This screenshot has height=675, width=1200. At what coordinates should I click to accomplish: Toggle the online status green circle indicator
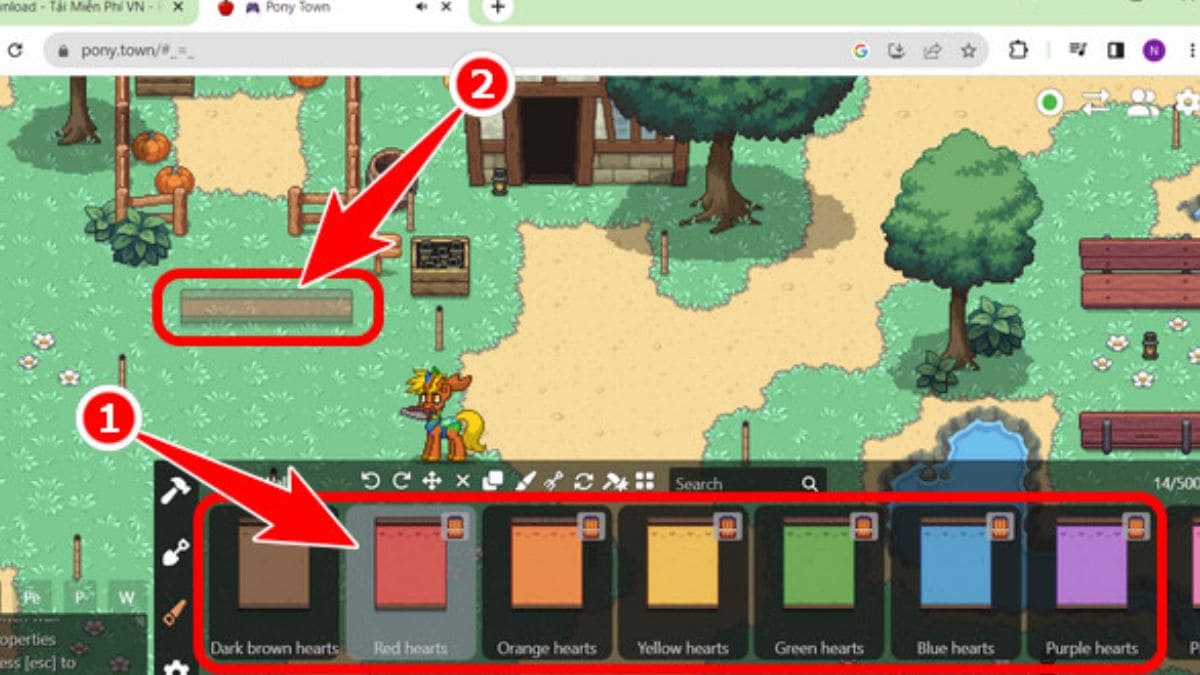click(x=1049, y=101)
